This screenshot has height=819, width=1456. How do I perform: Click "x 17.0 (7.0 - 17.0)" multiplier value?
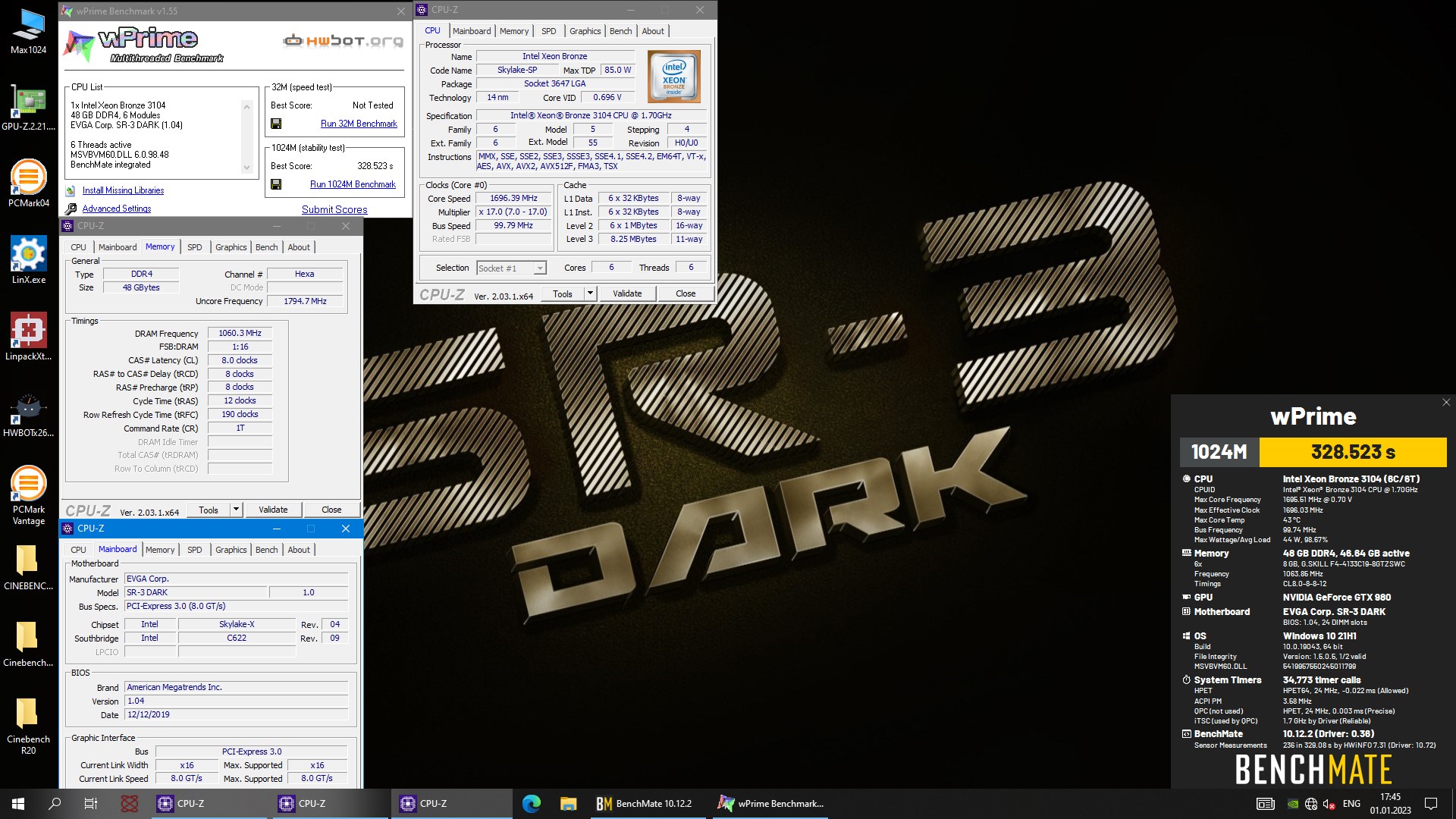click(513, 212)
